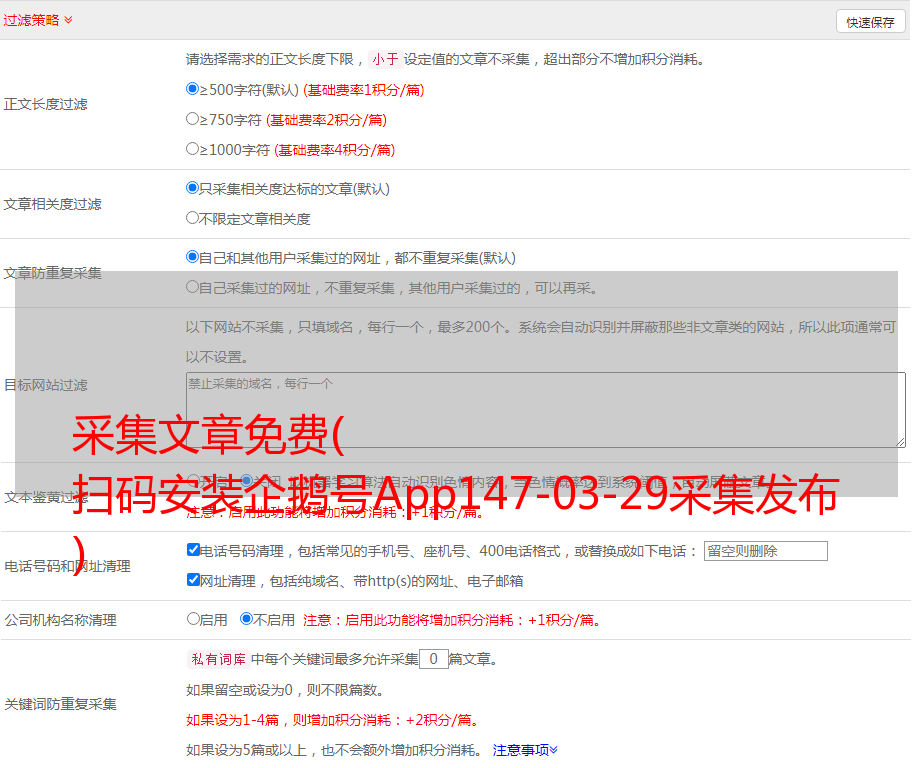Click the keyword article count input field
Screen dimensions: 912x768
(x=434, y=659)
